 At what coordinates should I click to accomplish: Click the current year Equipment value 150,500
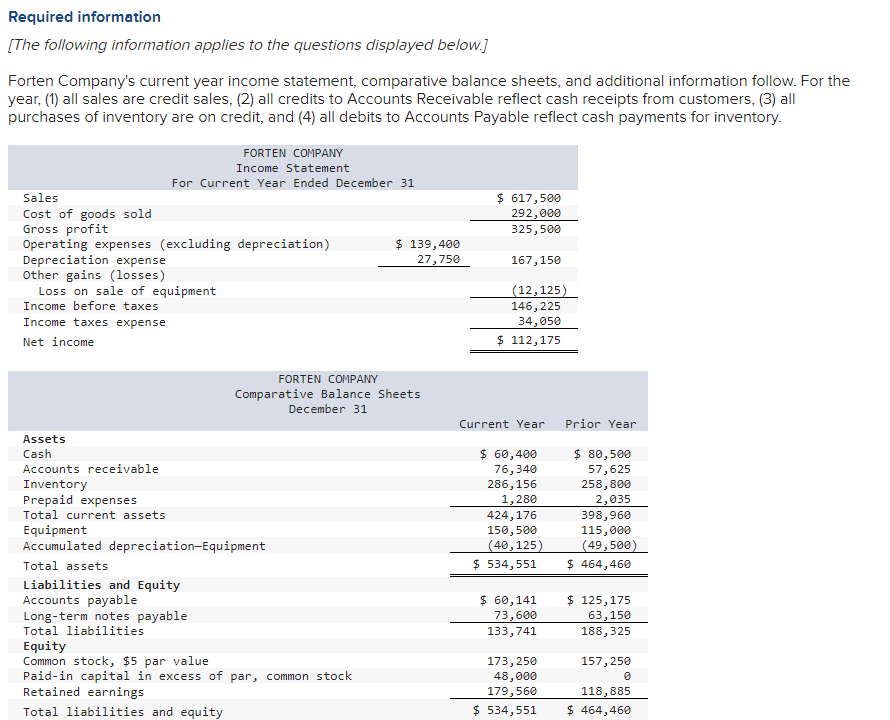pyautogui.click(x=512, y=530)
